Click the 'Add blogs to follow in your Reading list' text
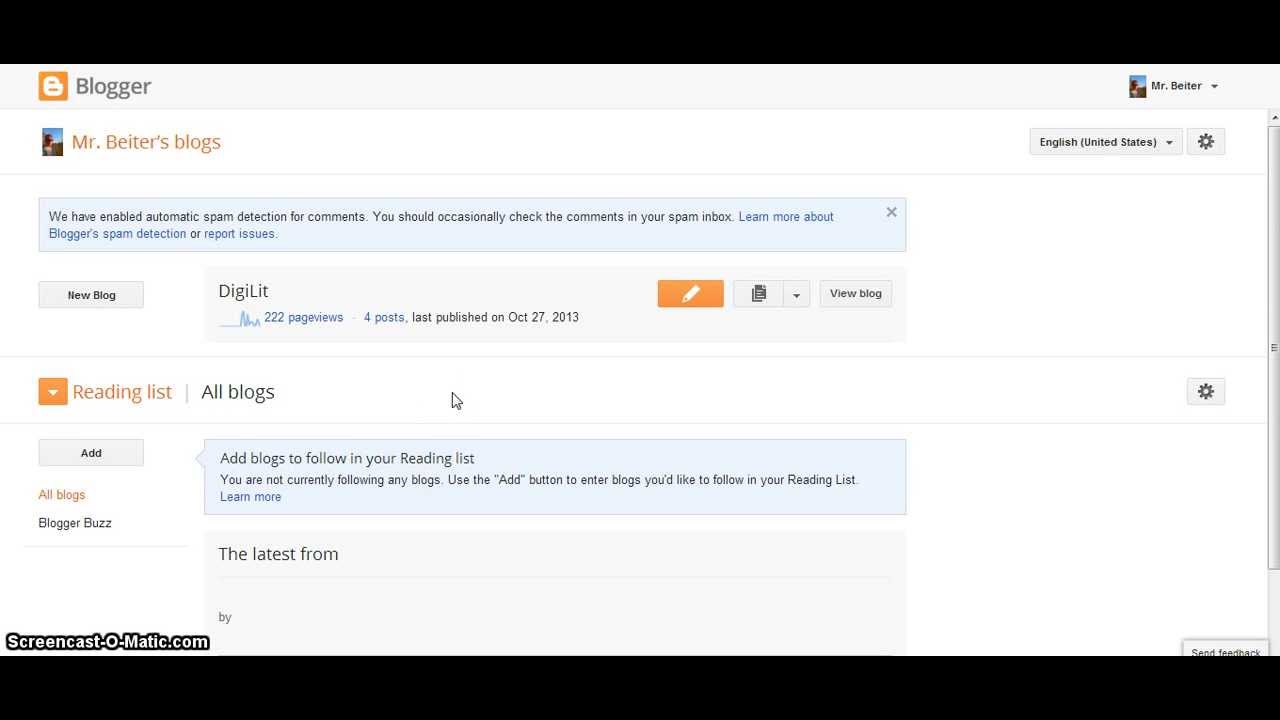This screenshot has height=720, width=1280. click(x=347, y=458)
